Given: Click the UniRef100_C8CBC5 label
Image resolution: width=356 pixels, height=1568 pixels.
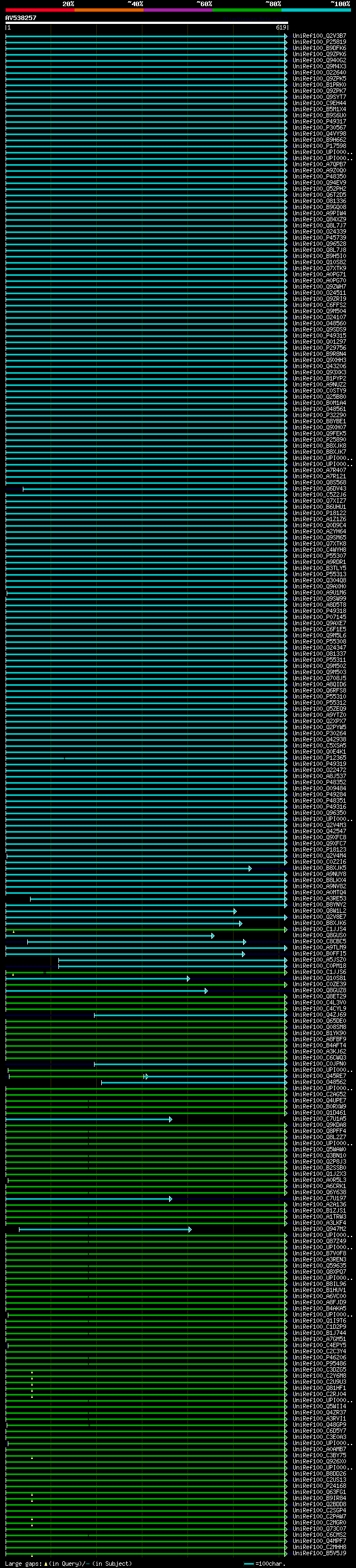Looking at the screenshot, I should (319, 942).
